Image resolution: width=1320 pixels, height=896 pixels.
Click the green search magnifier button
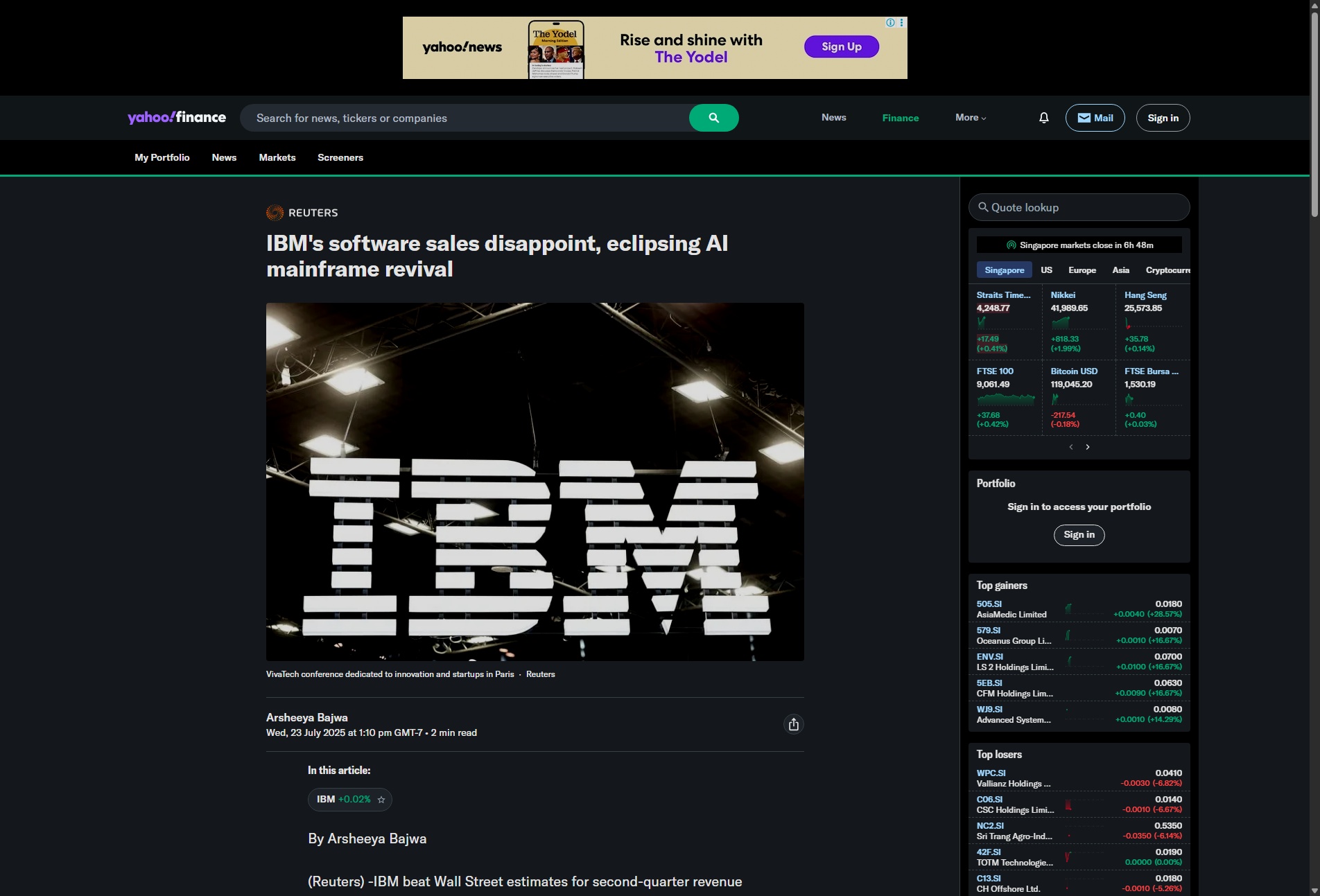(x=713, y=118)
